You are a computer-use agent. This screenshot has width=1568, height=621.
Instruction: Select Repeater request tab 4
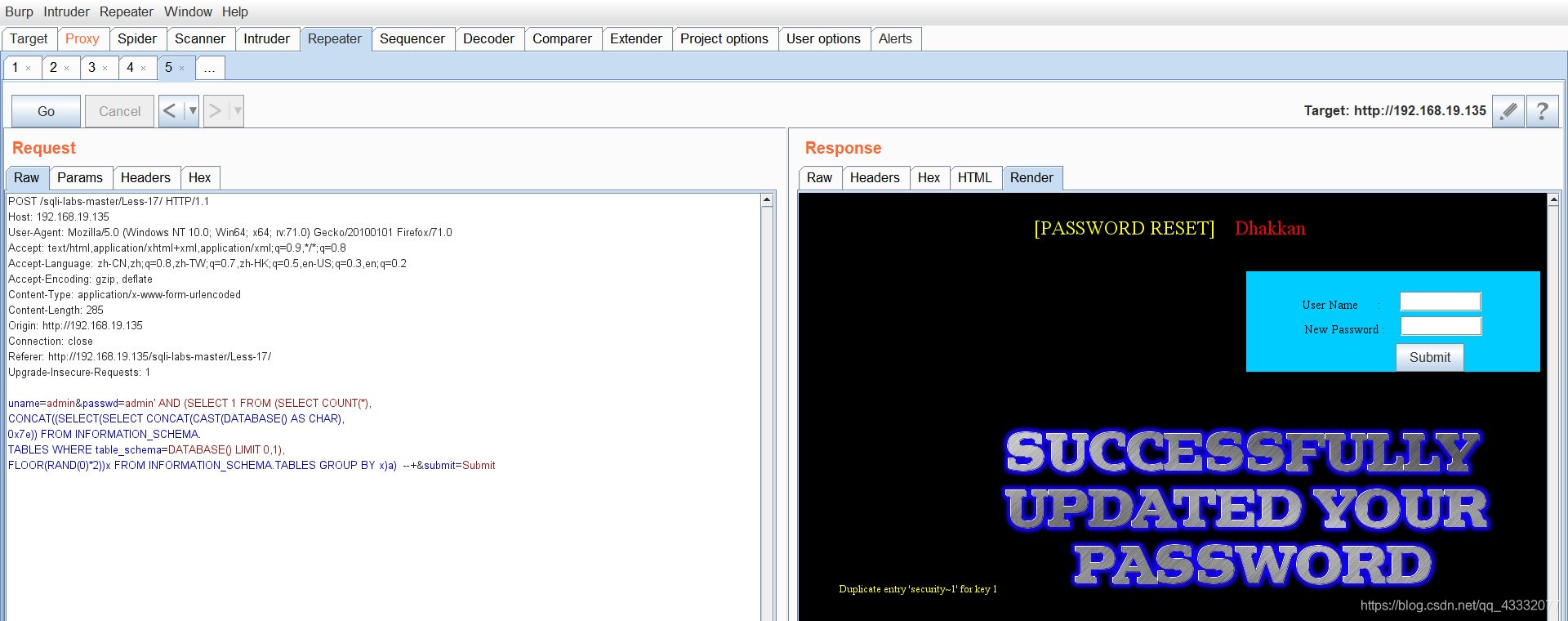tap(131, 68)
